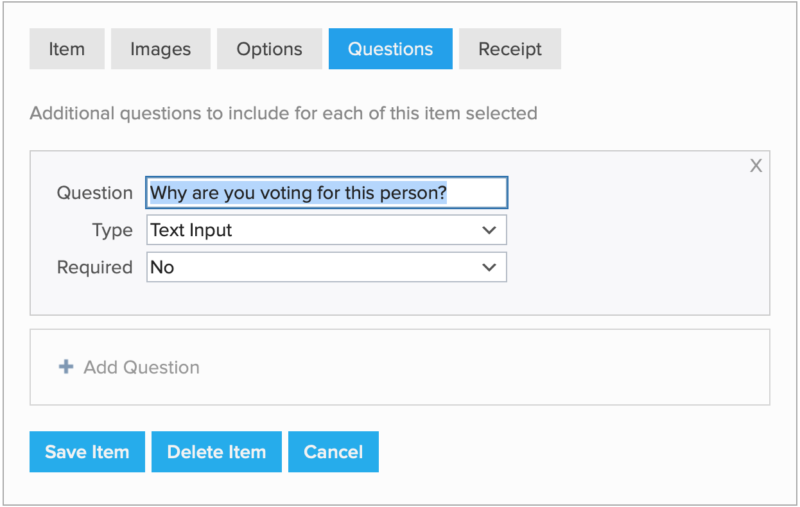The height and width of the screenshot is (507, 800).
Task: Go to the Options tab
Action: click(269, 49)
